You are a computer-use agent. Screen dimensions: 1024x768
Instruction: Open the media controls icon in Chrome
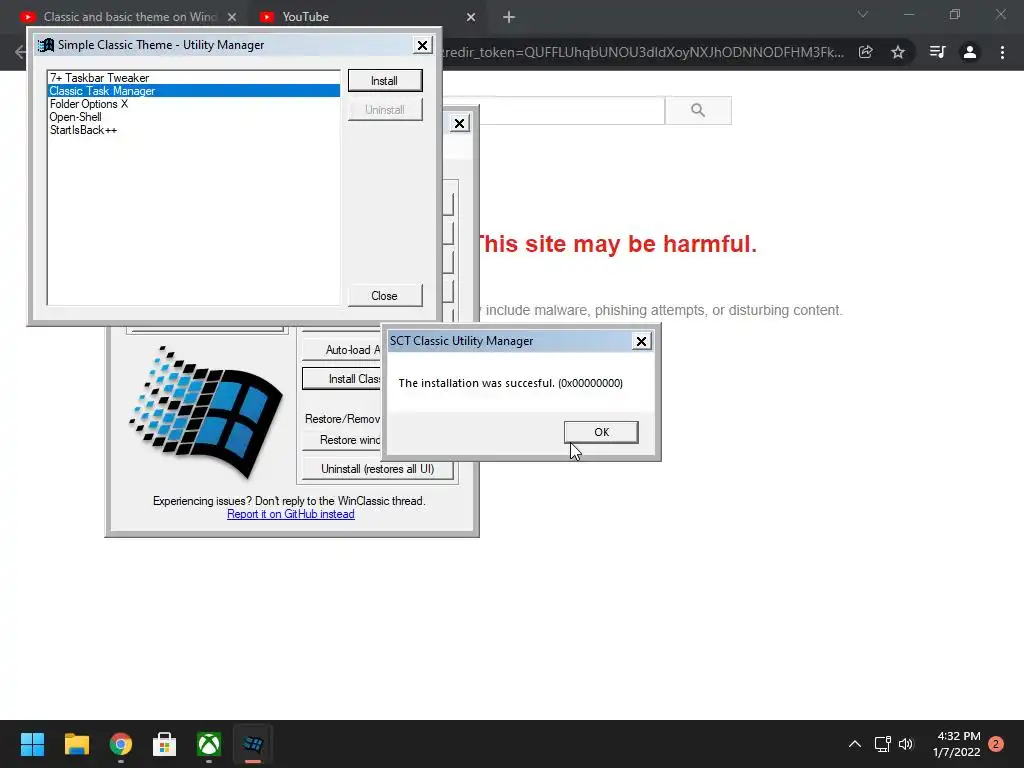click(937, 52)
